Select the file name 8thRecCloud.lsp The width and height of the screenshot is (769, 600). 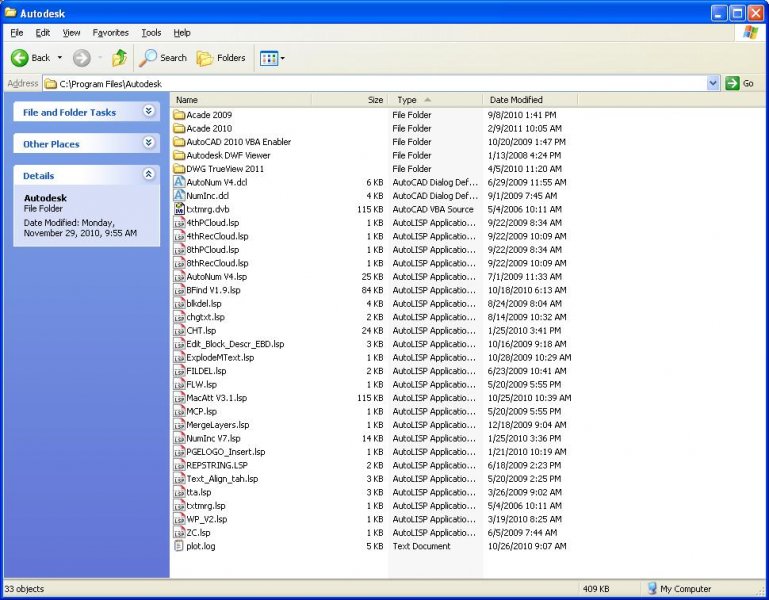(x=217, y=263)
